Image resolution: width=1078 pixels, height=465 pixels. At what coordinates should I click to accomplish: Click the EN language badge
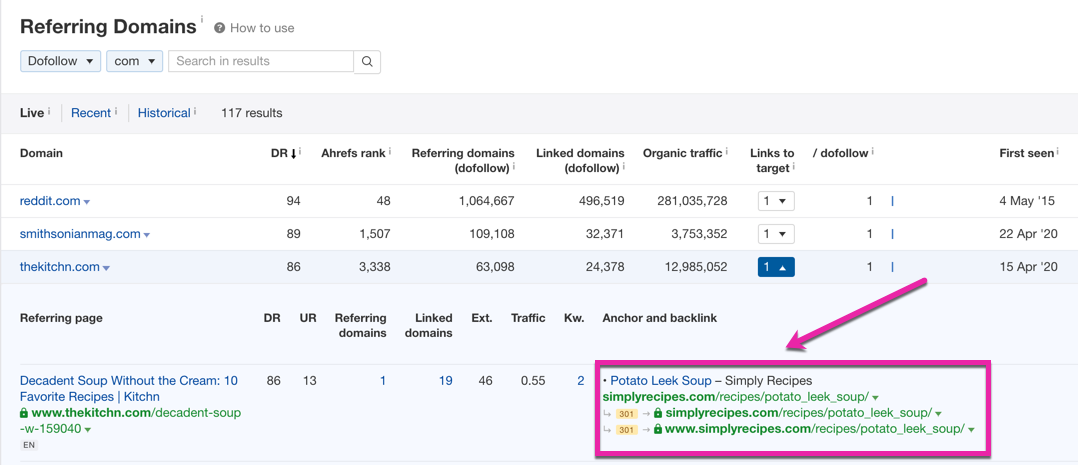[x=28, y=445]
